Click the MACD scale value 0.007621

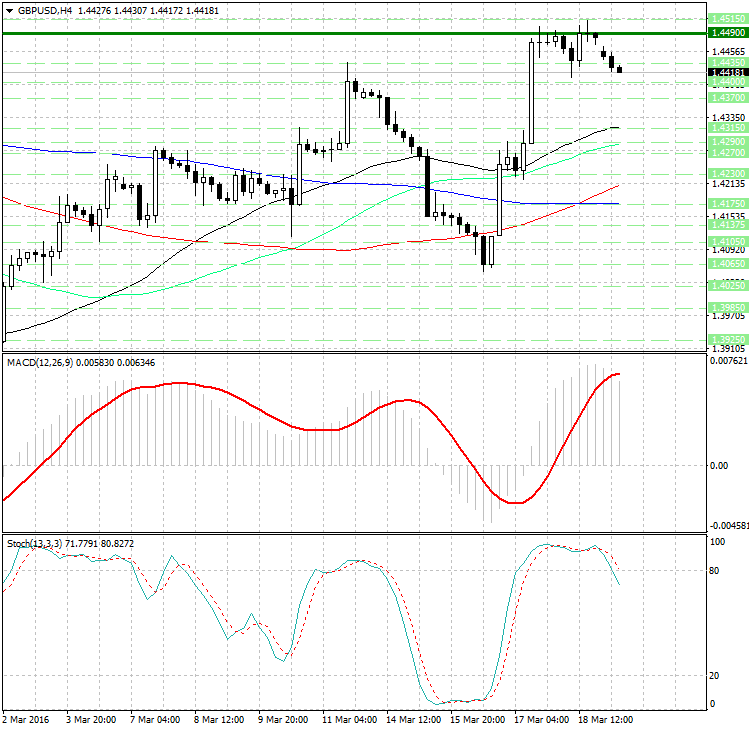(x=728, y=361)
